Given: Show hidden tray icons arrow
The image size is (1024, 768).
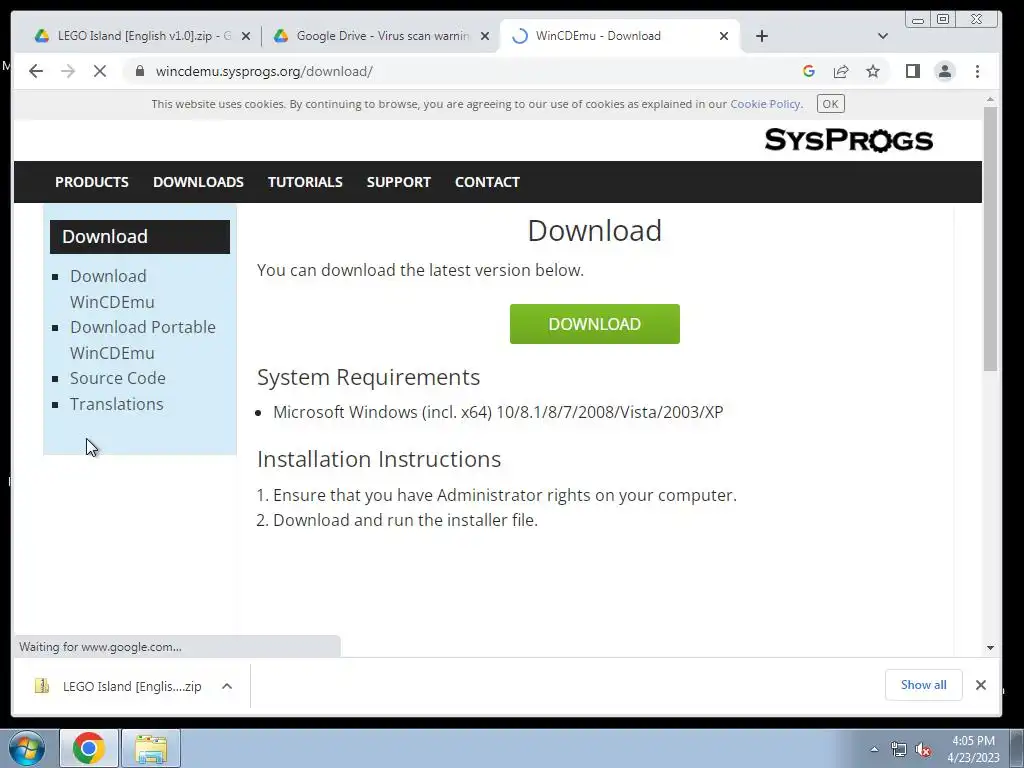Looking at the screenshot, I should [874, 749].
